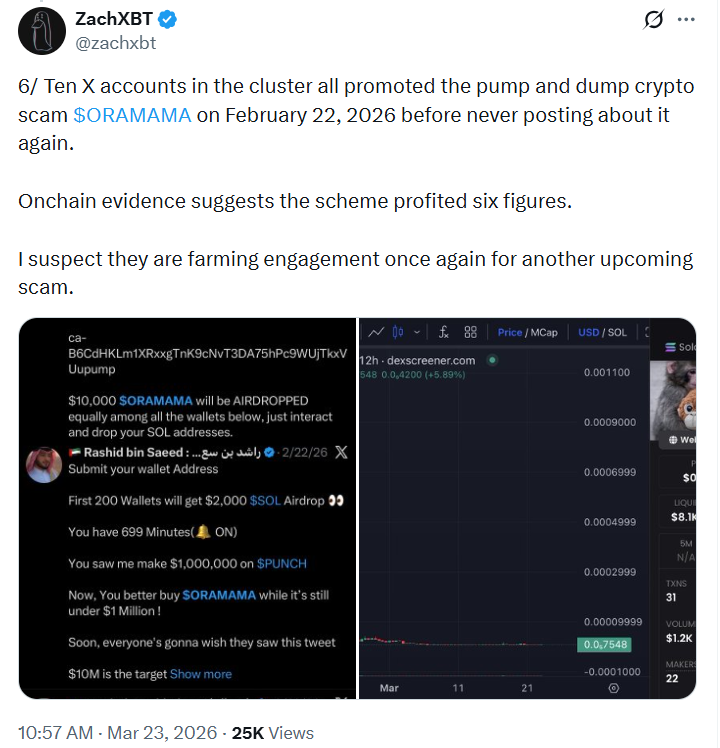Open the fx indicators icon
Viewport: 720px width, 748px height.
443,332
